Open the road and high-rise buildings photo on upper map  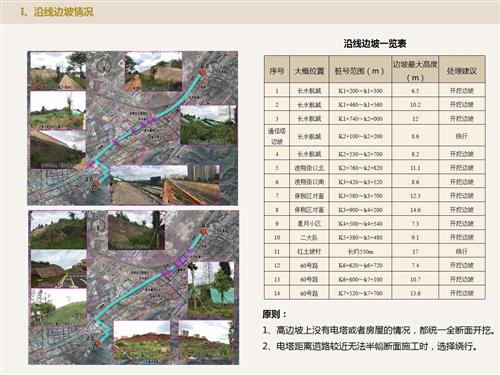pos(165,185)
